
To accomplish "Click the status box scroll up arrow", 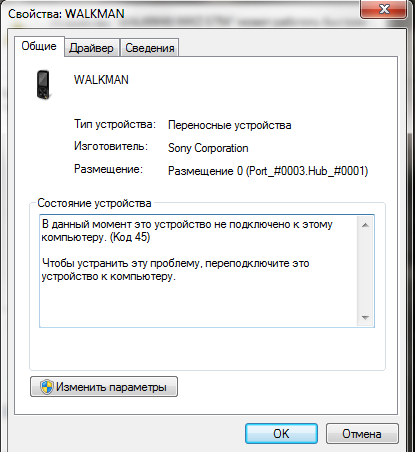I will tap(365, 225).
